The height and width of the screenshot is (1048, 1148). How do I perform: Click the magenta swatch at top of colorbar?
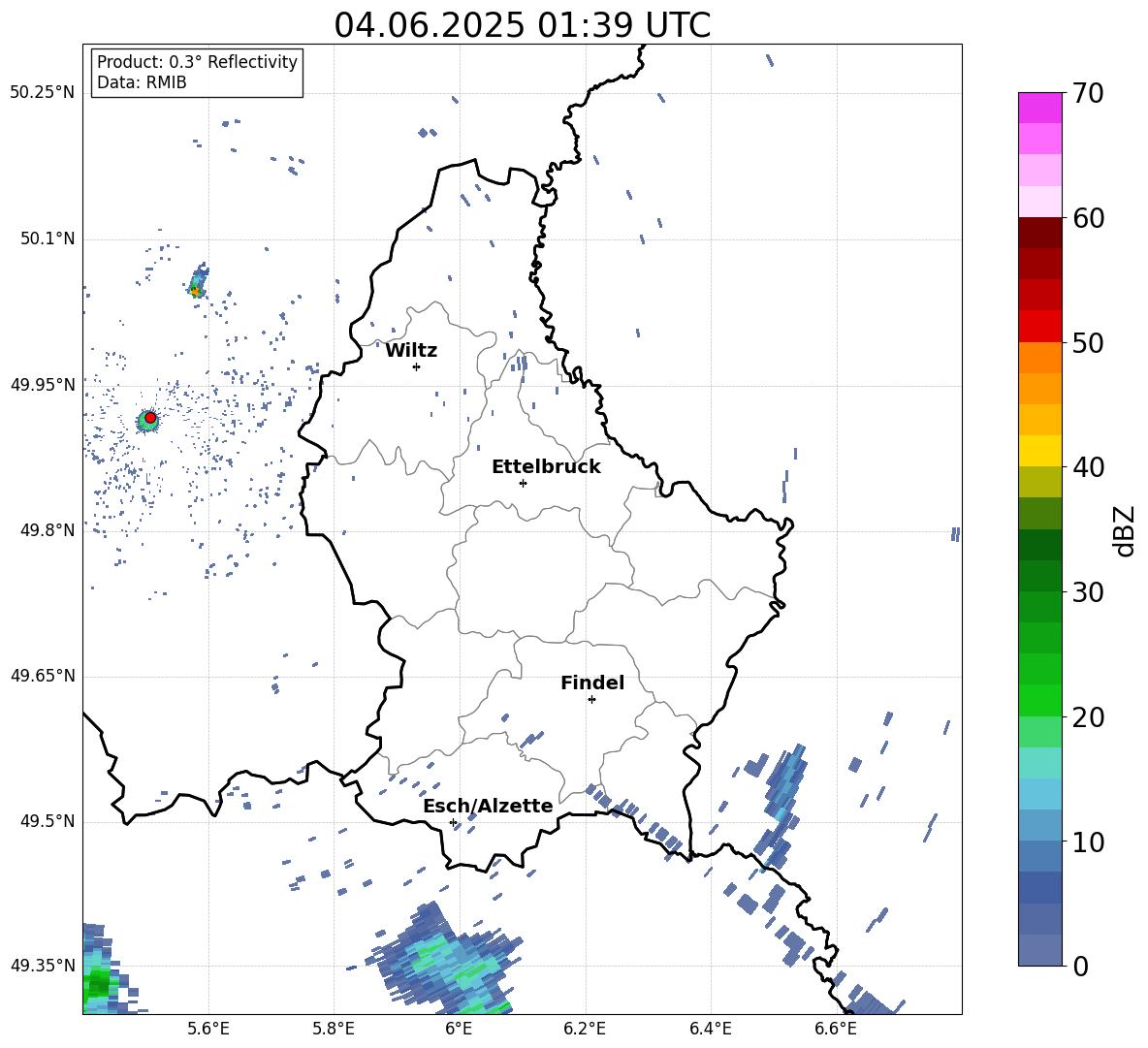click(1039, 109)
